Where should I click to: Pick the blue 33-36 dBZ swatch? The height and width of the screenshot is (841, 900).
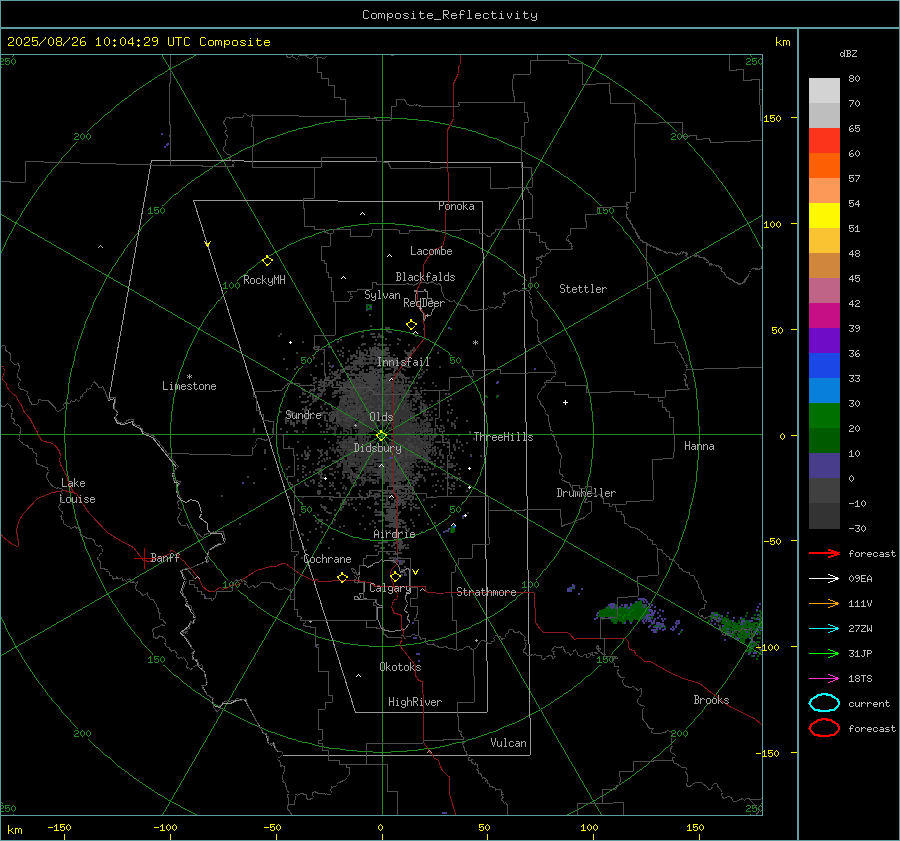tap(824, 366)
